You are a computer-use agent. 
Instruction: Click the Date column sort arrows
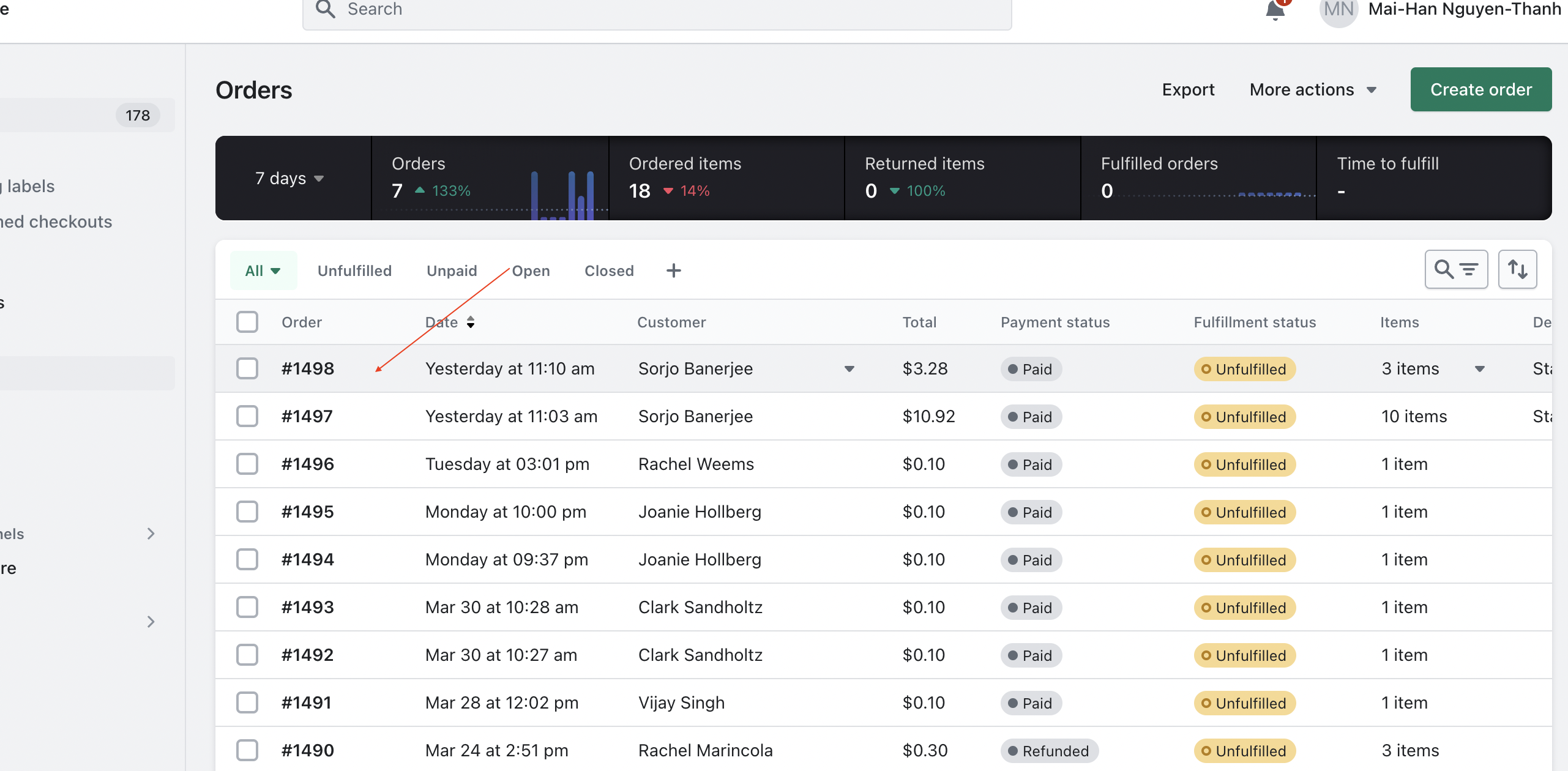tap(470, 322)
